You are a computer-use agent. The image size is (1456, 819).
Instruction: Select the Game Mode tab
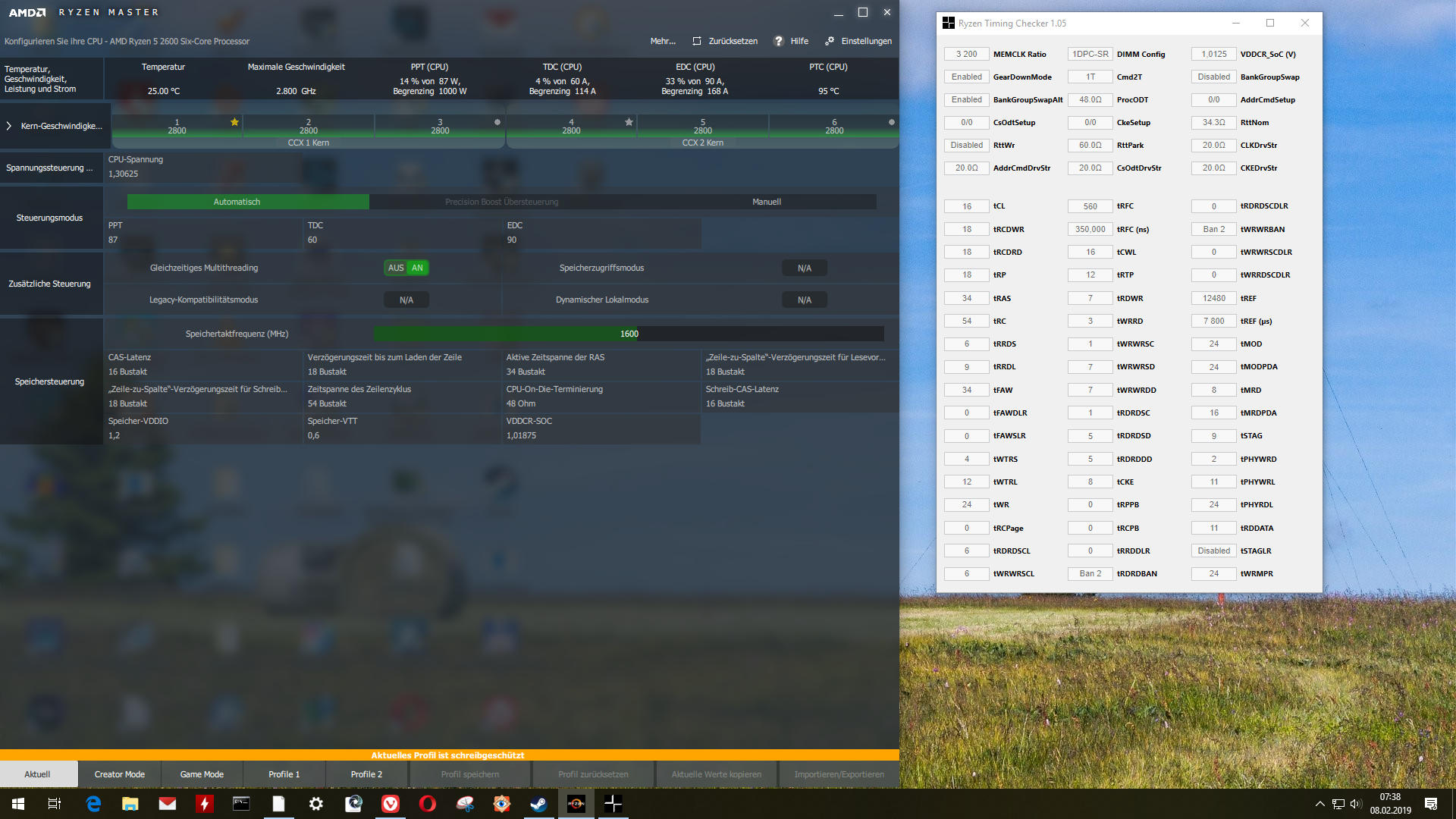[202, 774]
